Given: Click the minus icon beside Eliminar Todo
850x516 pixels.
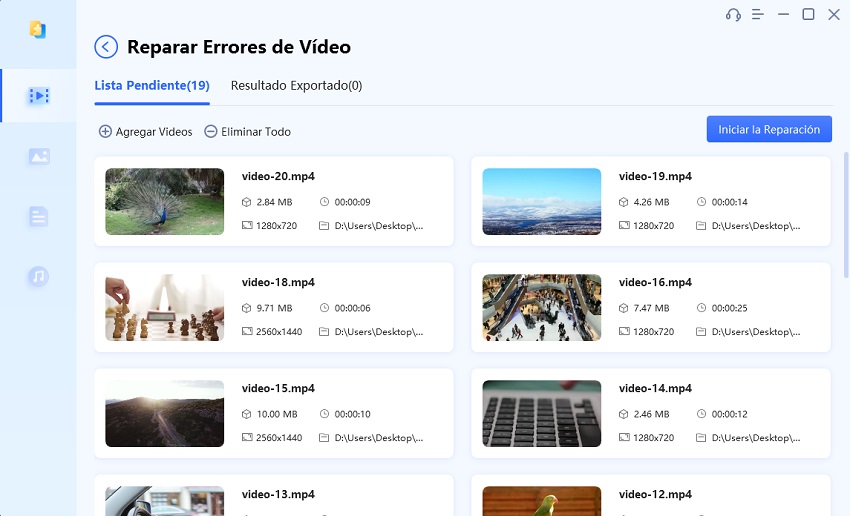Looking at the screenshot, I should pos(210,132).
